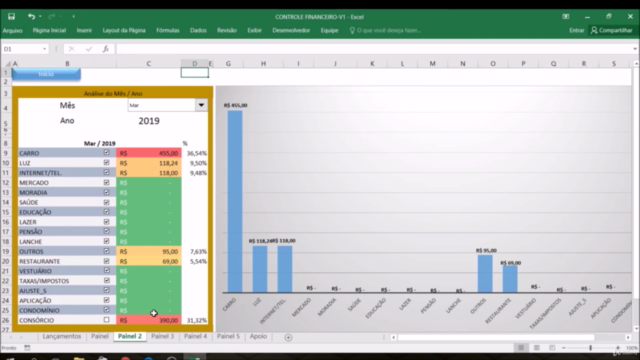
Task: Uncheck the EDUCAÇÃO checkbox
Action: pos(107,211)
